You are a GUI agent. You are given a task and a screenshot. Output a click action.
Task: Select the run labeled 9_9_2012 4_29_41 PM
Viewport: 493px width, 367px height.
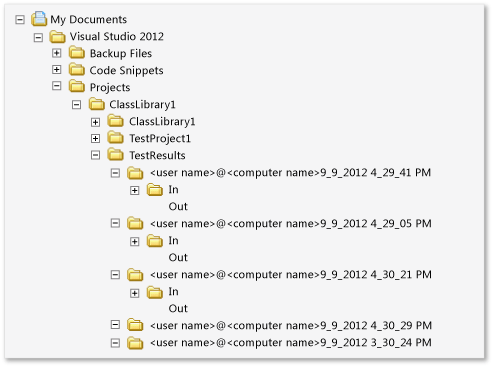coord(290,173)
